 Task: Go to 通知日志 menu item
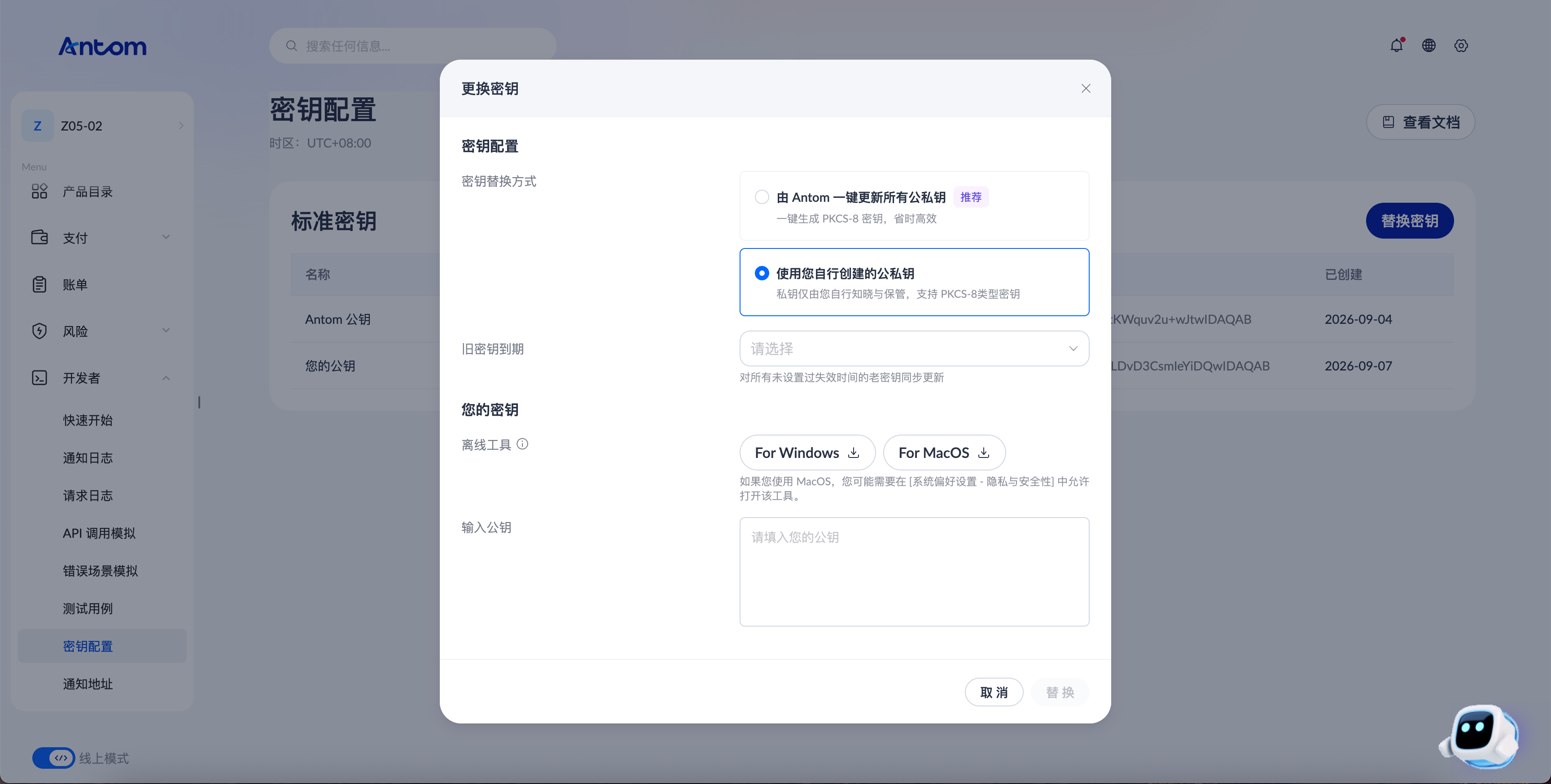[x=88, y=458]
